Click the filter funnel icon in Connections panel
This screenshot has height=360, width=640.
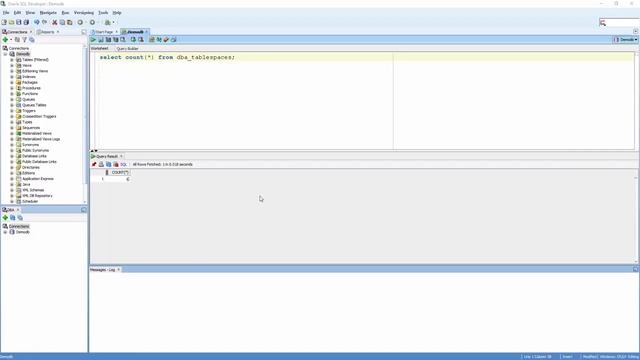24,40
